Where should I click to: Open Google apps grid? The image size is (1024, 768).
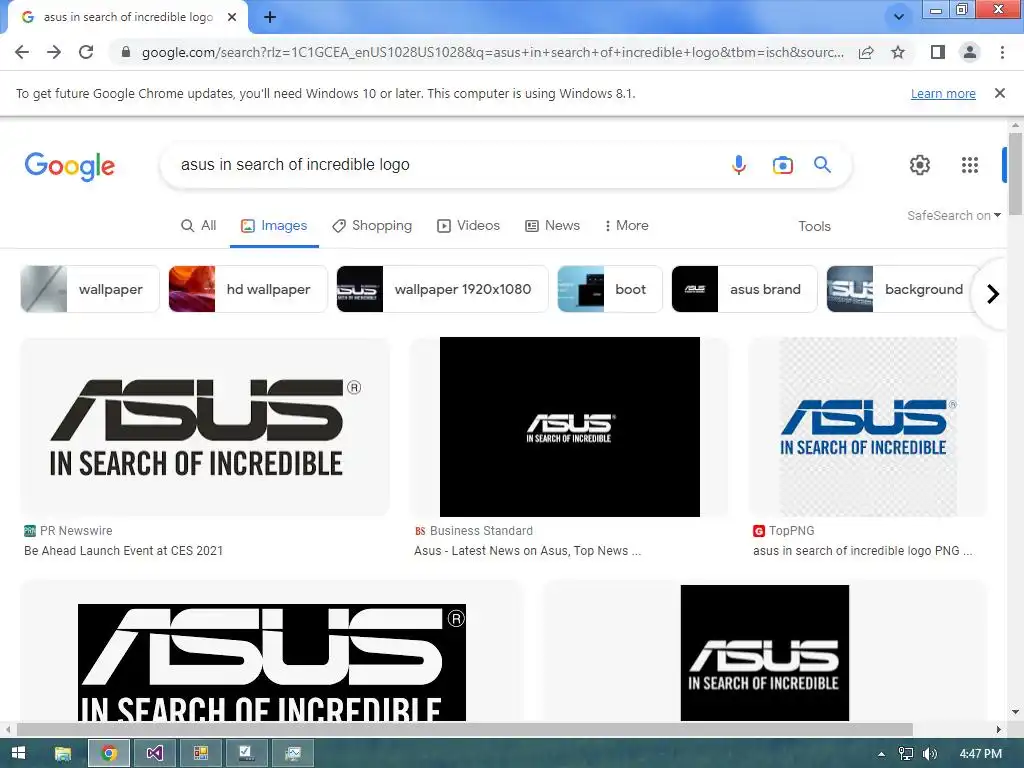970,165
